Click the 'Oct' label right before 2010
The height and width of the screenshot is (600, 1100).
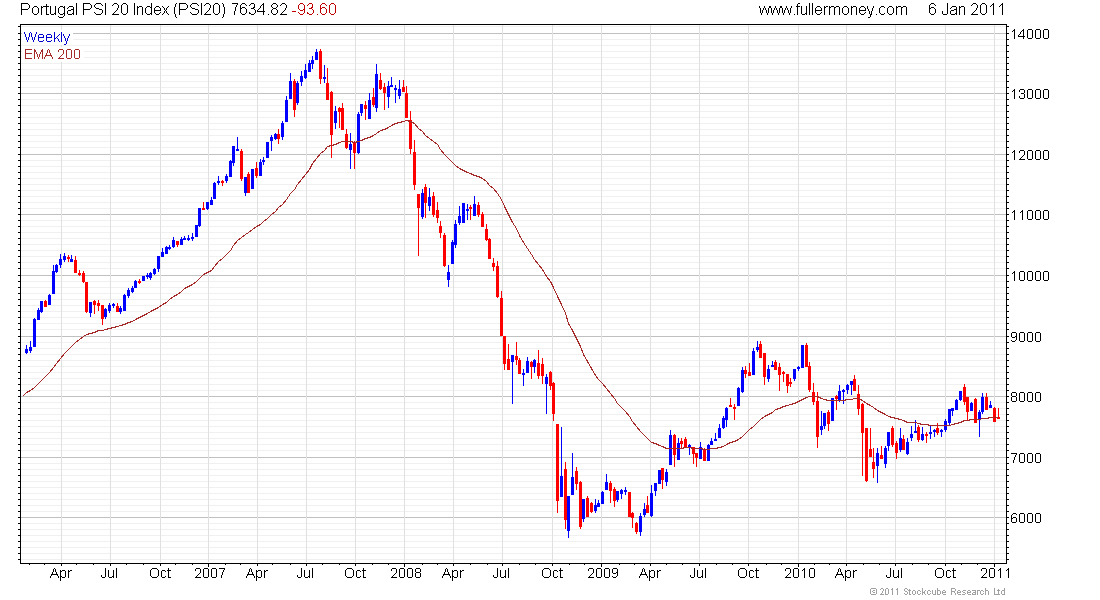(748, 573)
